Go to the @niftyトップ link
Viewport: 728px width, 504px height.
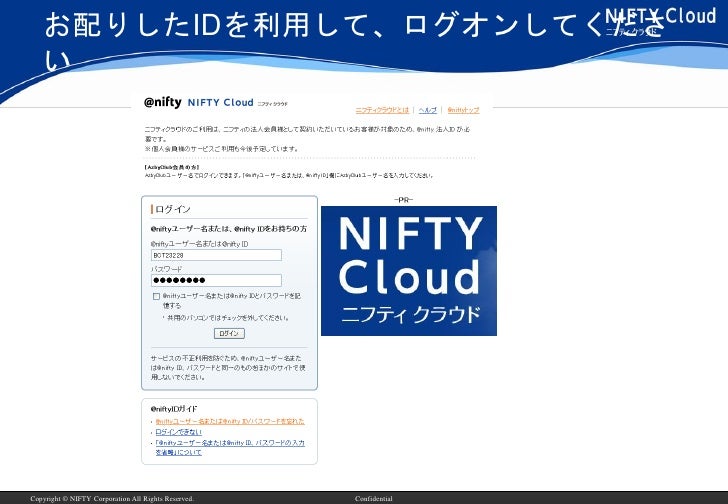coord(463,110)
